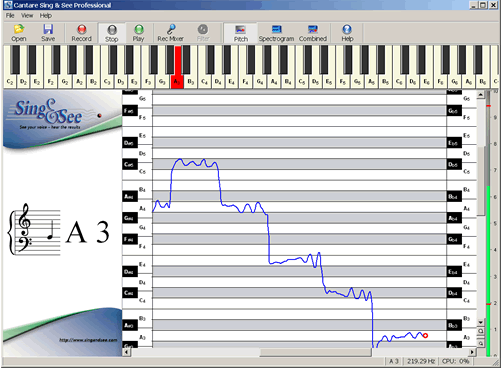Viewport: 501px width, 368px height.
Task: Play the A4 piano key
Action: coord(274,82)
